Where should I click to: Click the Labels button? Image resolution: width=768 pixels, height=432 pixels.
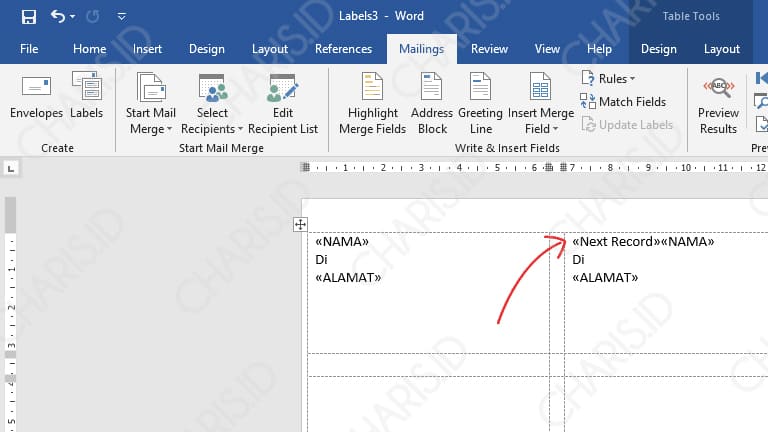click(87, 96)
